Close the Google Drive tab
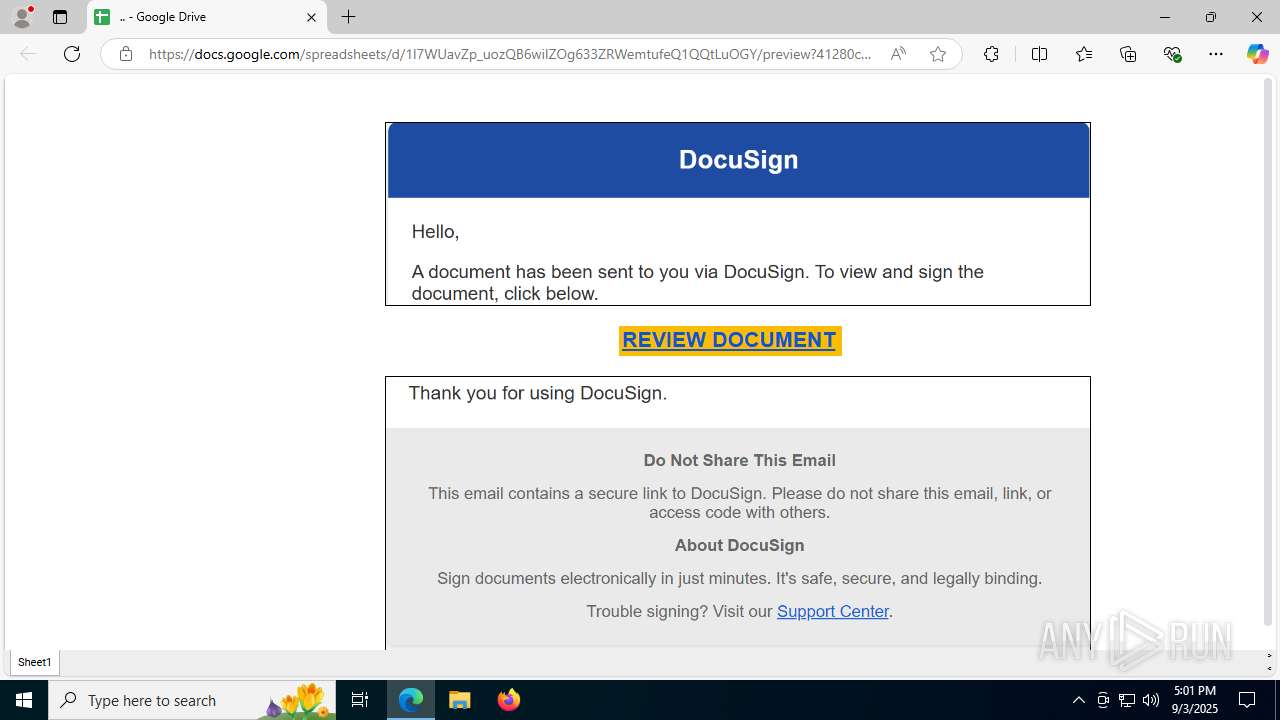 tap(311, 17)
